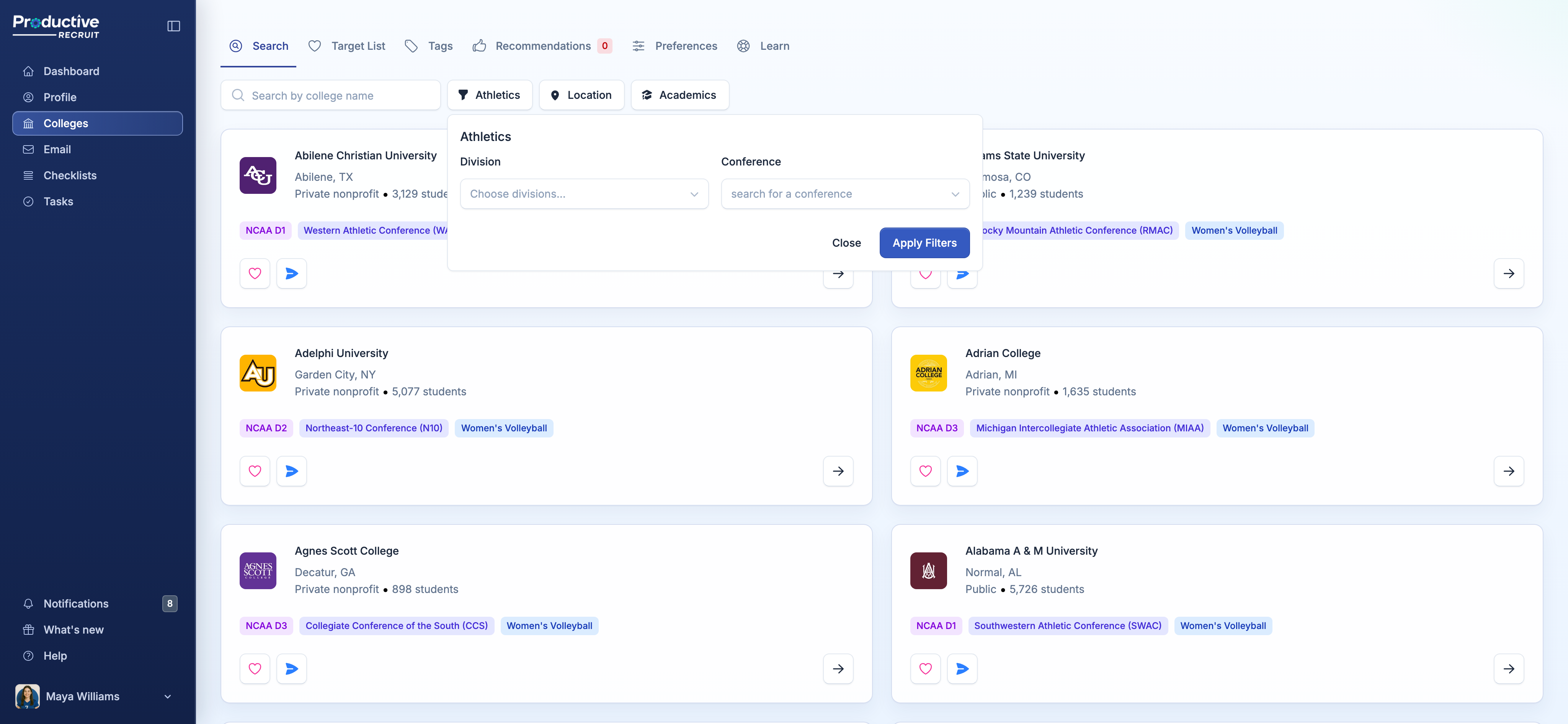Image resolution: width=1568 pixels, height=724 pixels.
Task: Open What's new in sidebar
Action: (97, 630)
